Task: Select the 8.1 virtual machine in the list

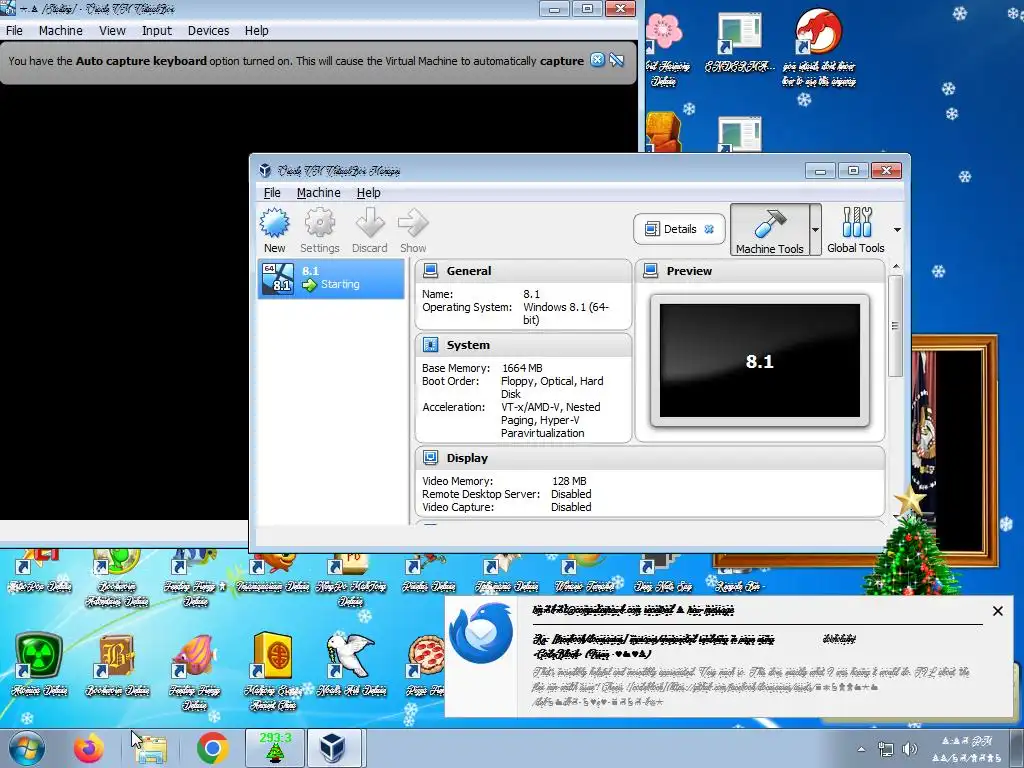Action: [x=331, y=279]
